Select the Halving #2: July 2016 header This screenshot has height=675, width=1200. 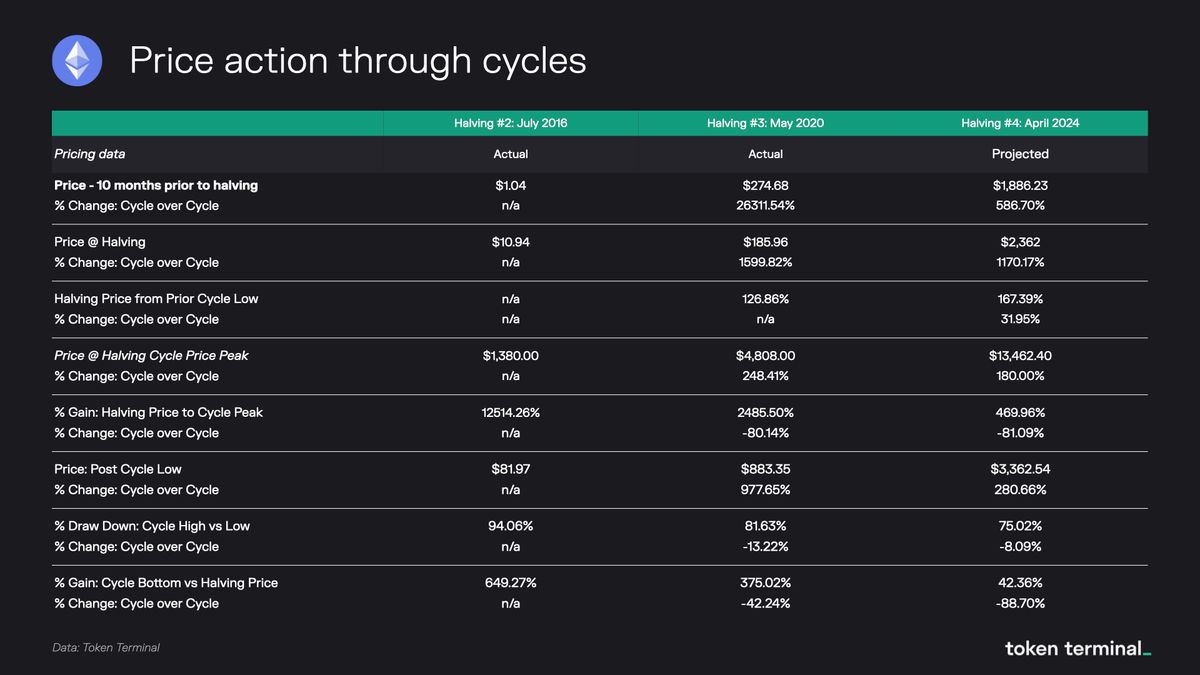(510, 124)
